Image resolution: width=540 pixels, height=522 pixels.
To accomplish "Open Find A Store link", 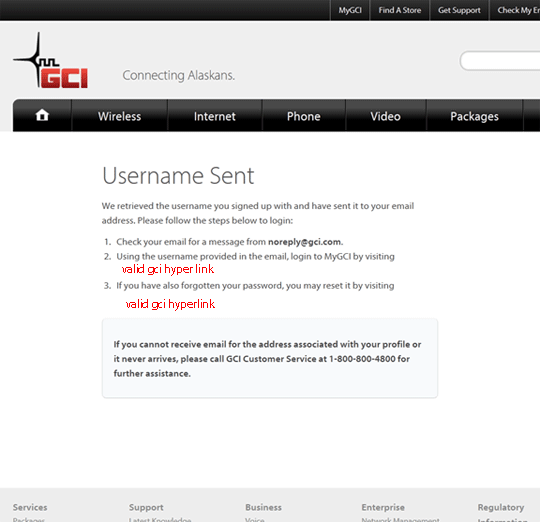I will coord(399,10).
